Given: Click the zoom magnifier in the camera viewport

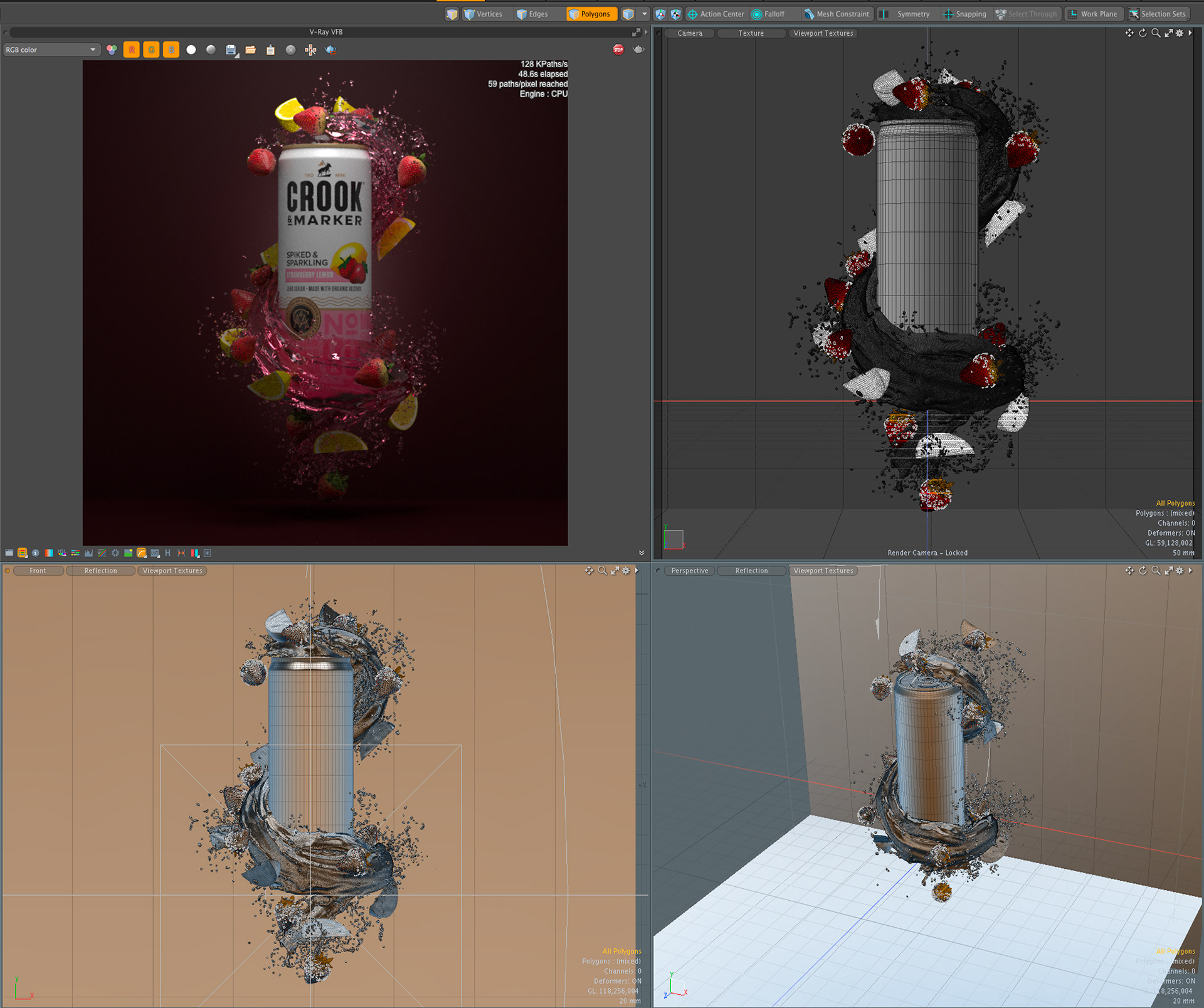Looking at the screenshot, I should click(x=1156, y=33).
